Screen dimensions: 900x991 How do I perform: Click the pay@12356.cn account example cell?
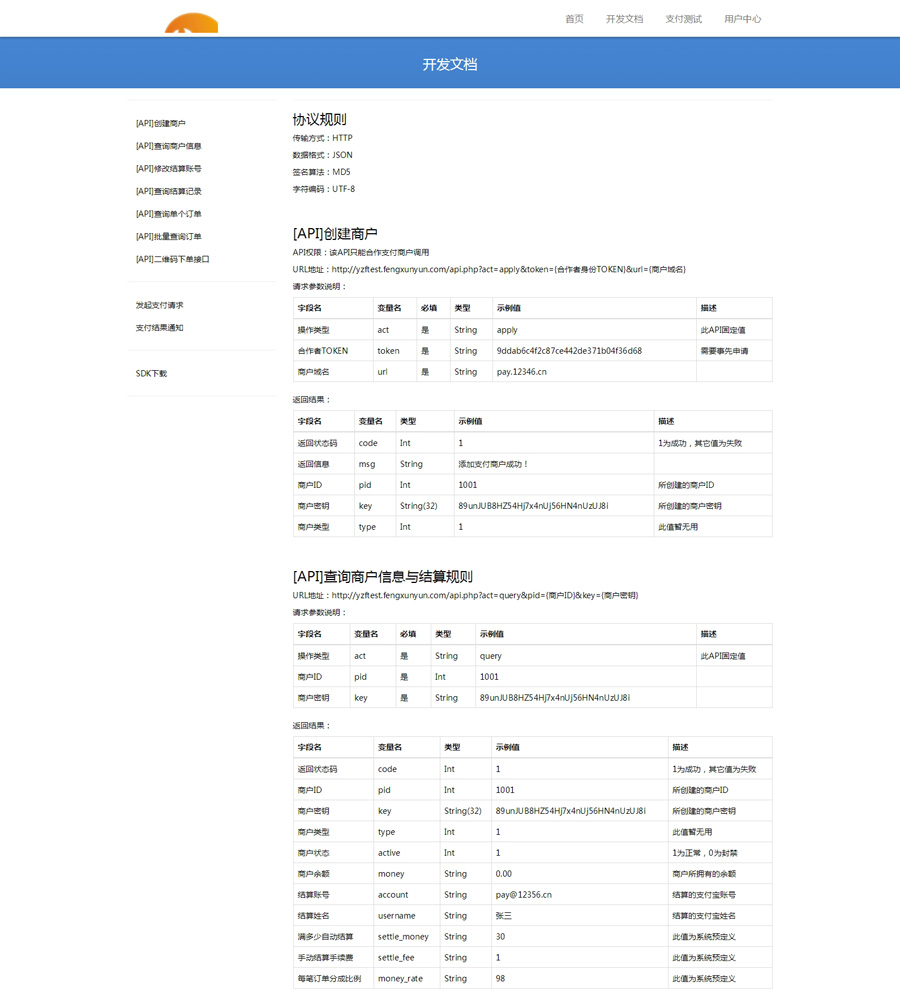click(x=524, y=895)
